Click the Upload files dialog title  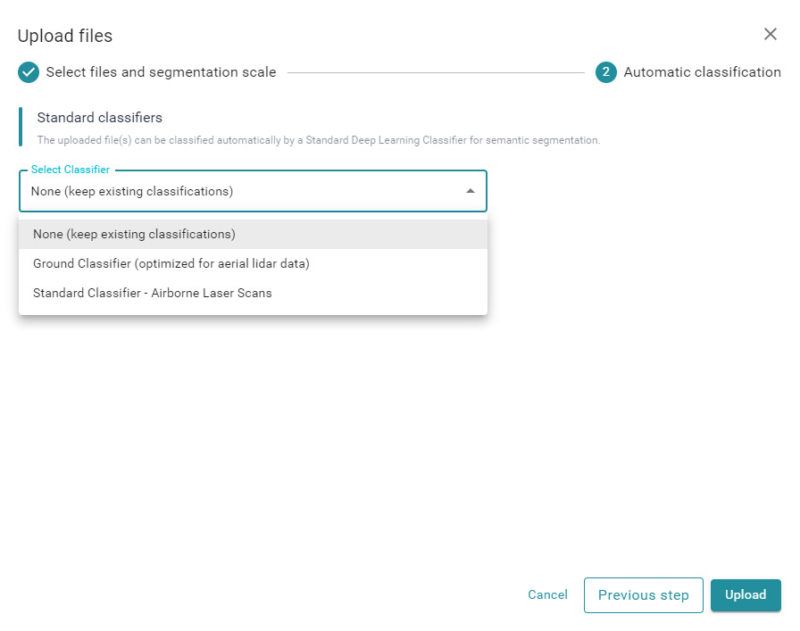pyautogui.click(x=65, y=36)
